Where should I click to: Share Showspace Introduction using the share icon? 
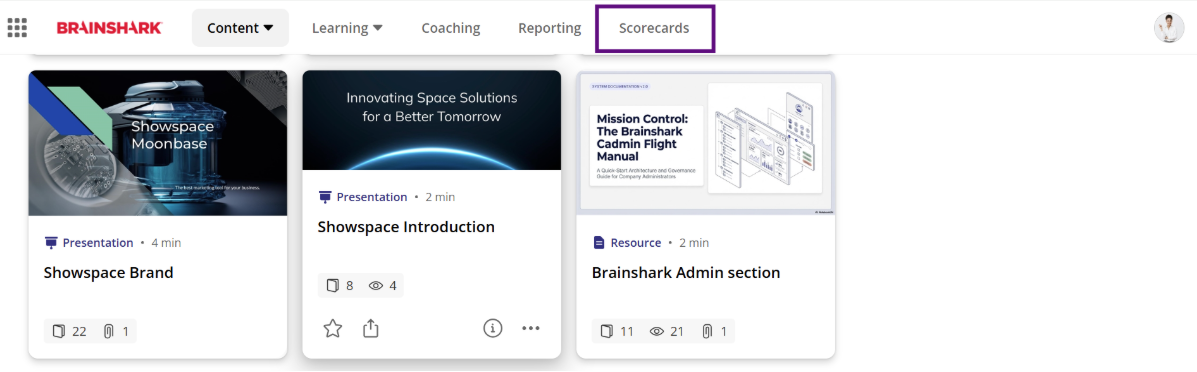[x=370, y=328]
